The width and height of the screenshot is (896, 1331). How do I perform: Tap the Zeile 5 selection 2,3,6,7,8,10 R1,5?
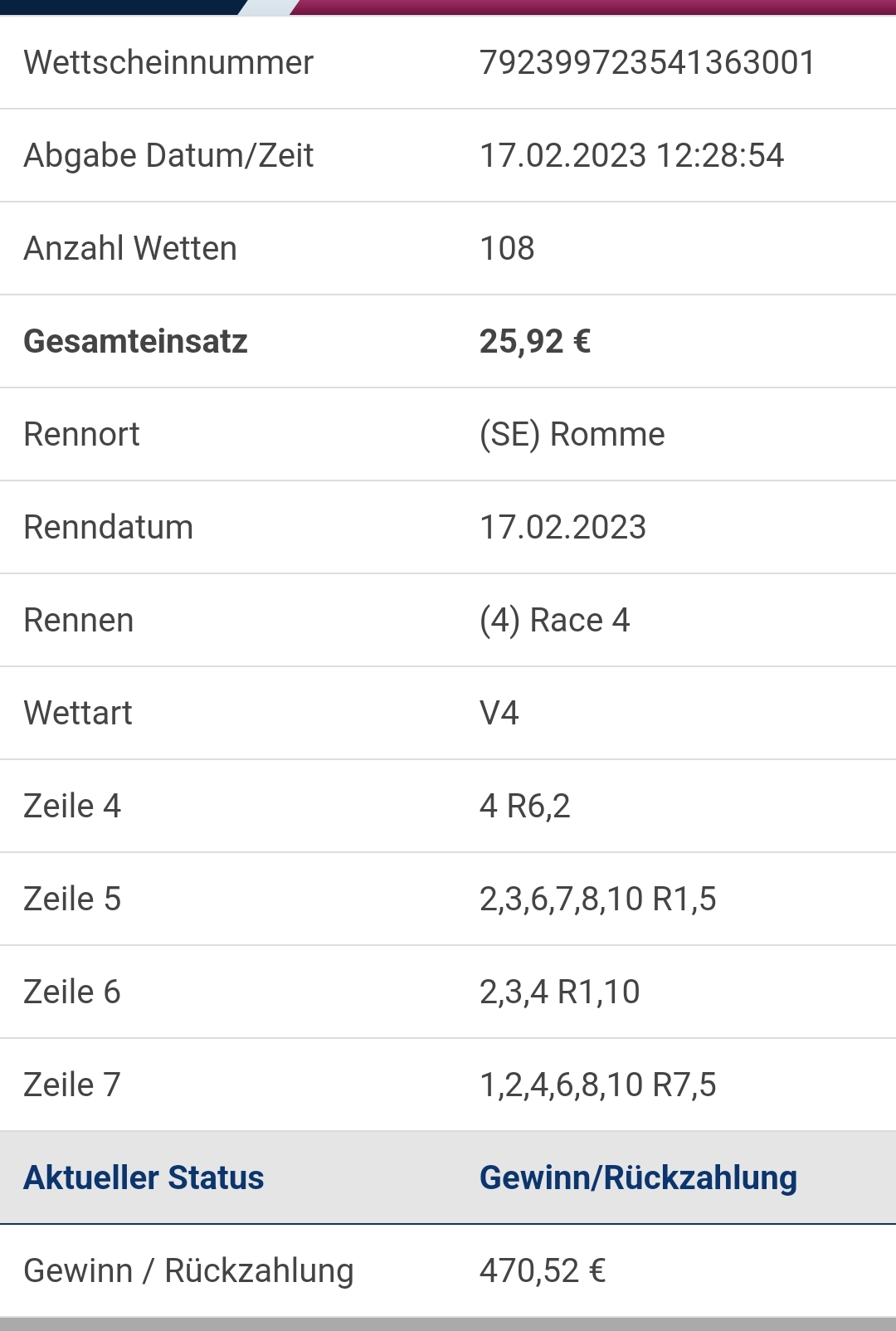597,900
